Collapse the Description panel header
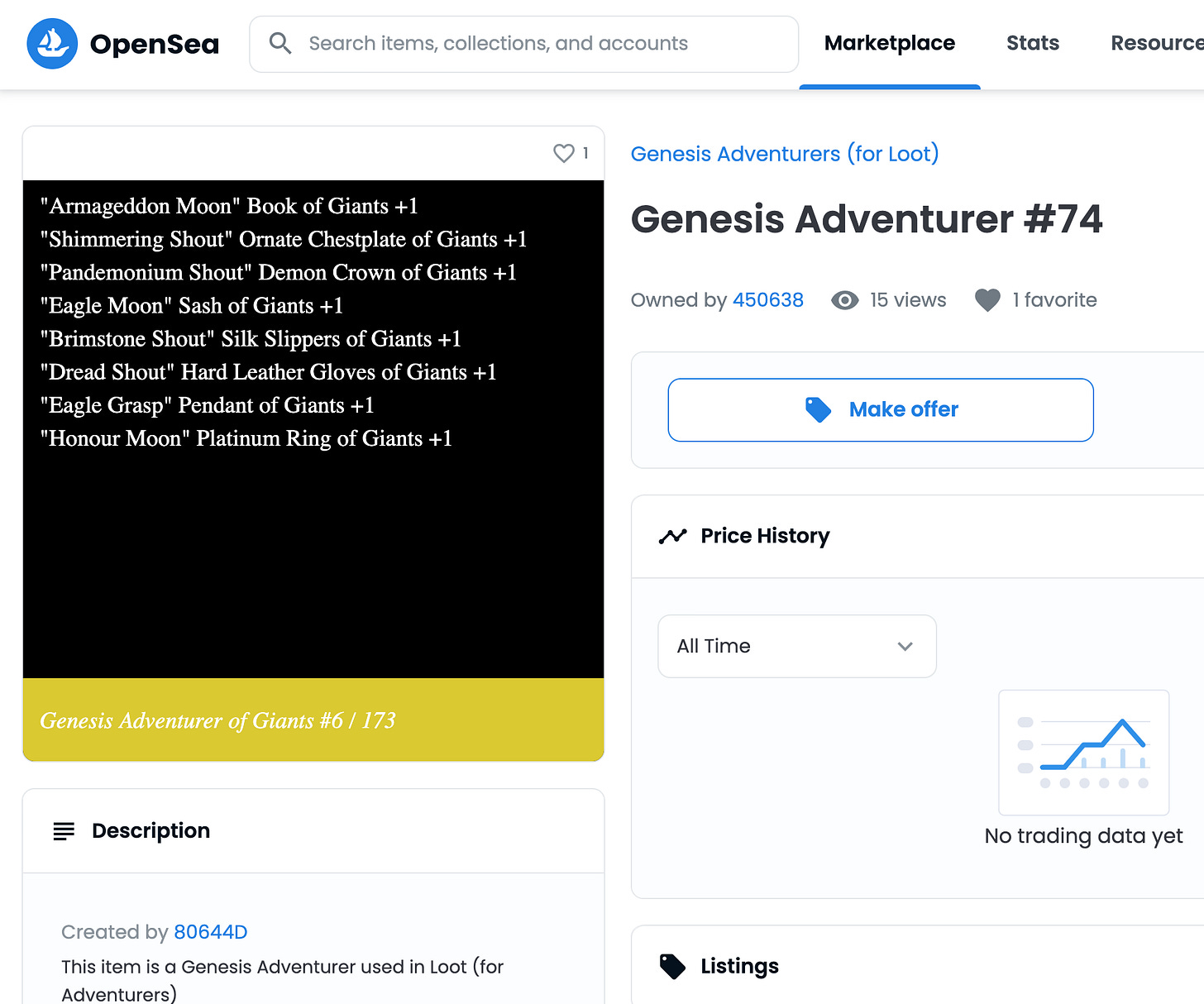This screenshot has height=1004, width=1204. coord(313,831)
